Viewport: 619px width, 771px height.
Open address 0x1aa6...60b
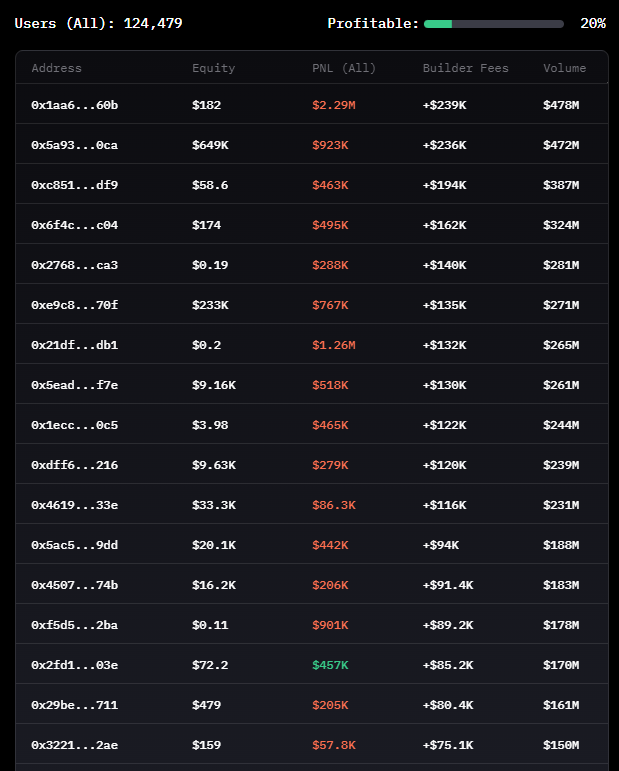(x=74, y=105)
